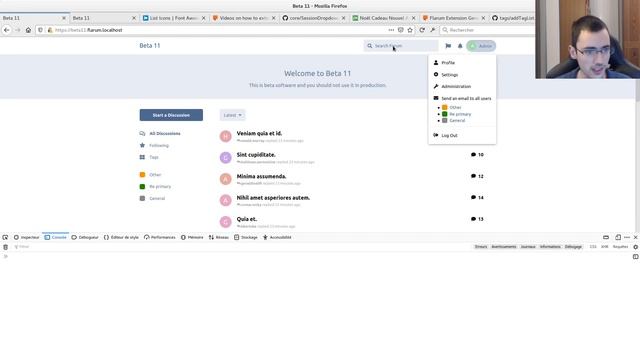Open the Latest sort dropdown
Screen dimensions: 640x360
click(232, 115)
